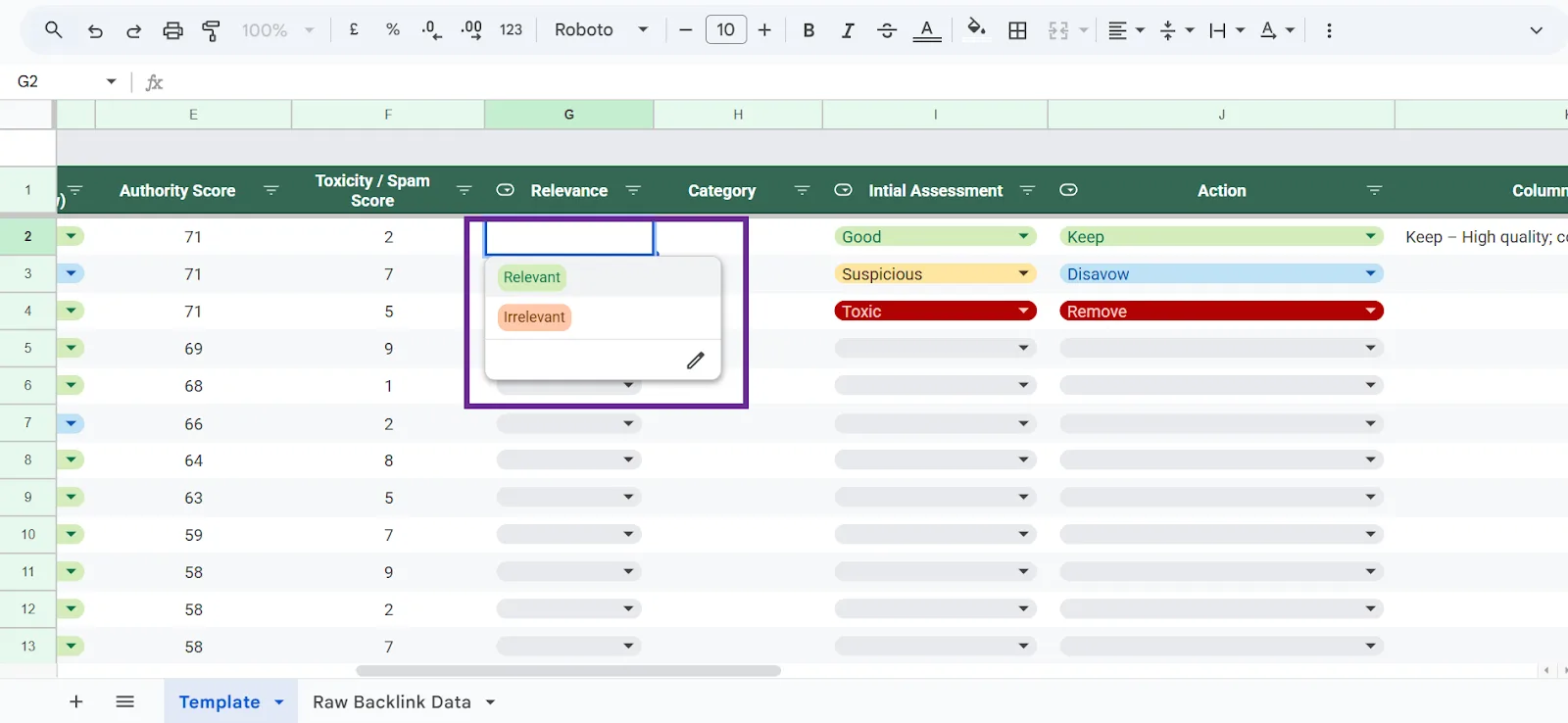Undo the last action
This screenshot has height=723, width=1568.
coord(95,30)
